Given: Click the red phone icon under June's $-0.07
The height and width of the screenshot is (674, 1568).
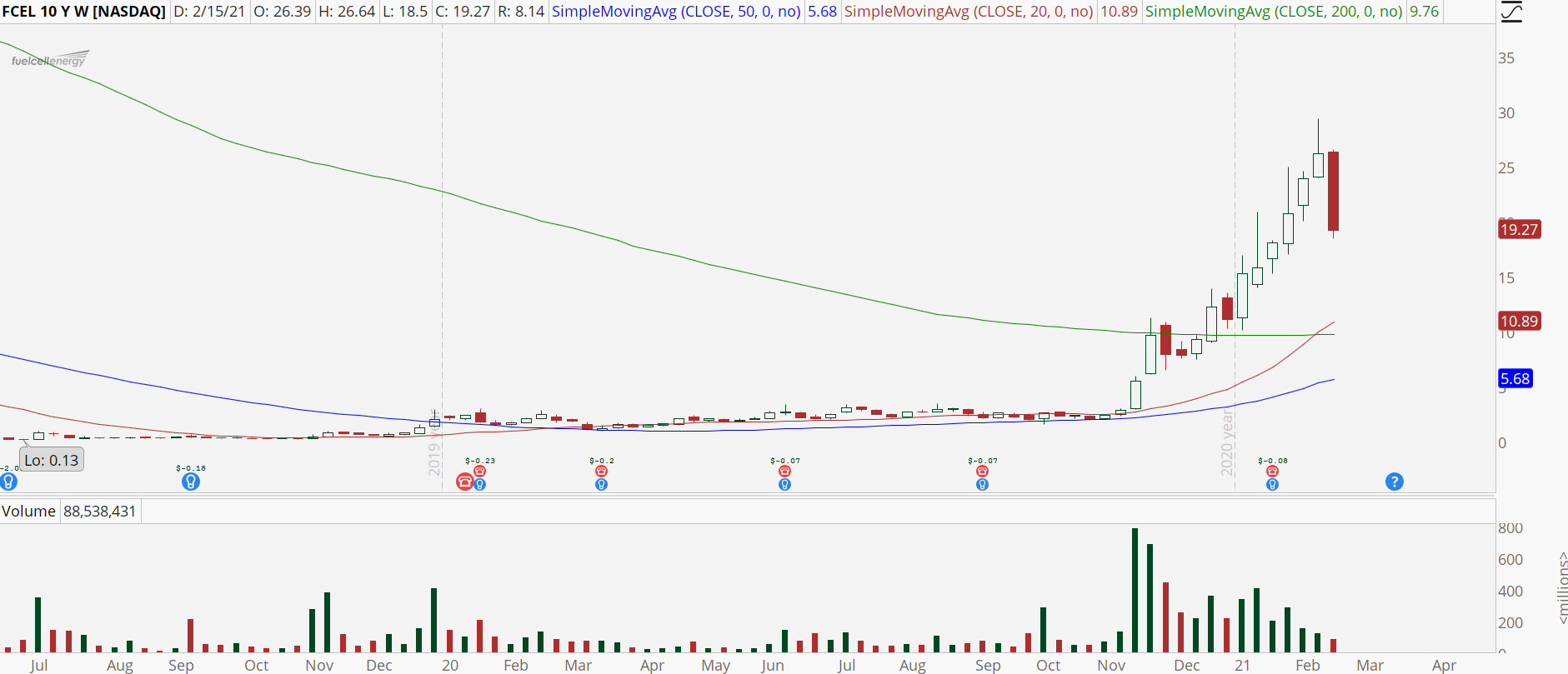Looking at the screenshot, I should 784,472.
